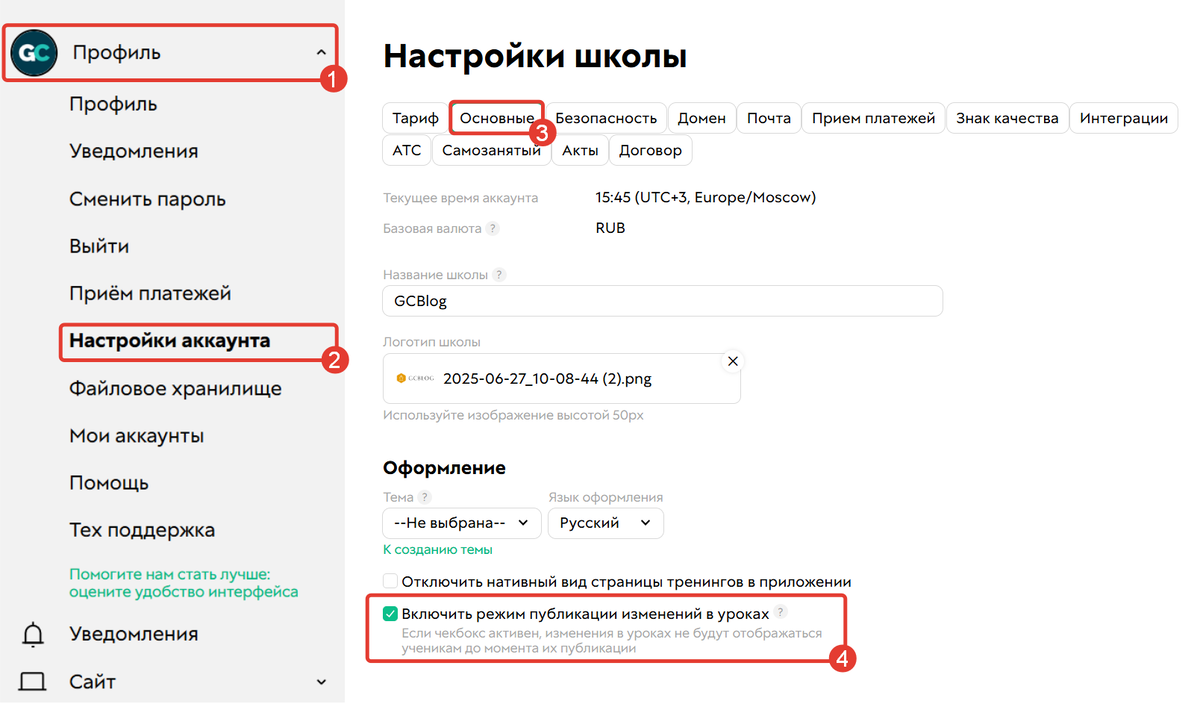Viewport: 1200px width, 704px height.
Task: Enable отключить нативный вид страницы тренингов
Action: click(390, 579)
